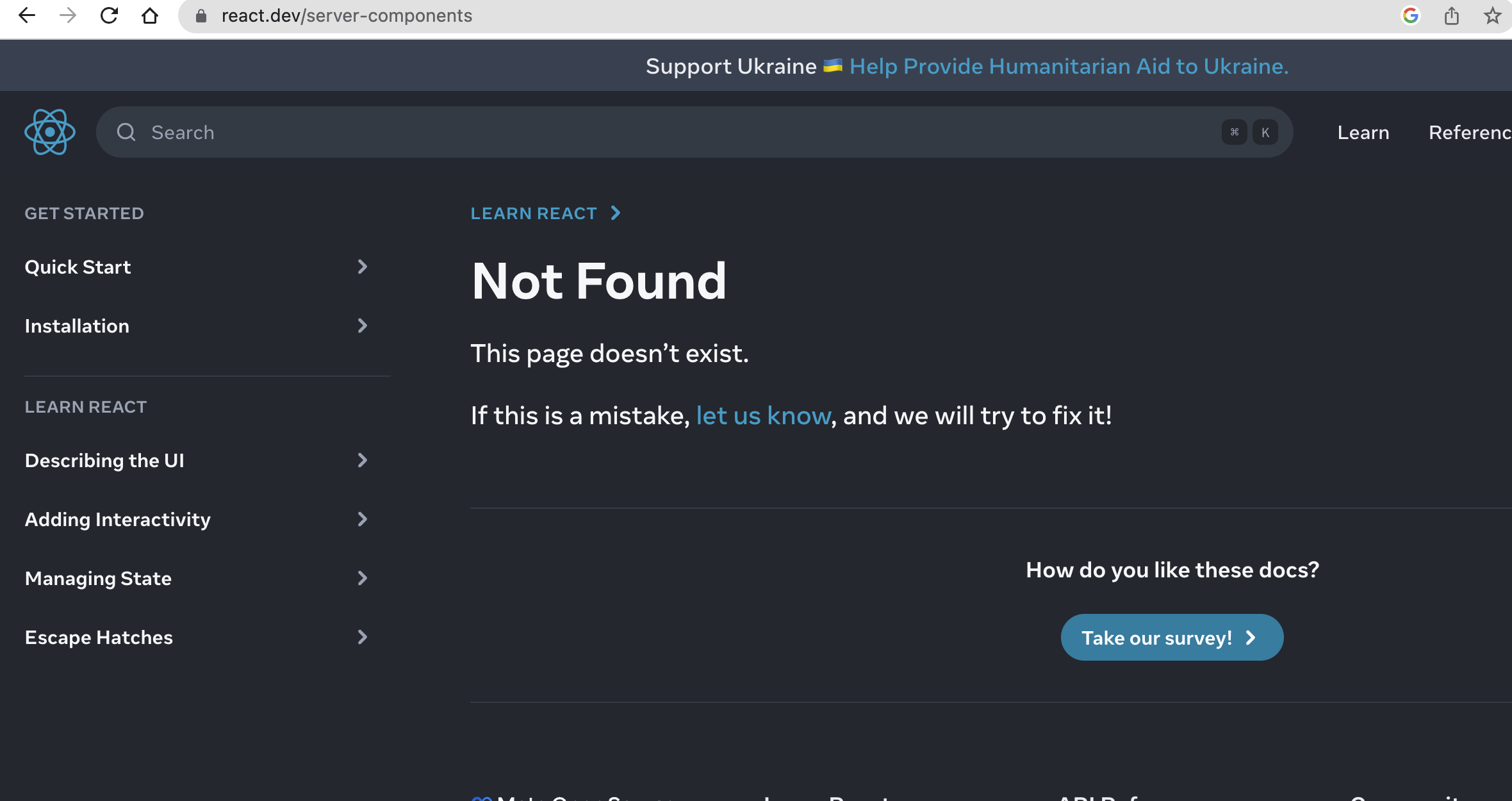1512x801 pixels.
Task: Open the Reference nav item
Action: tap(1470, 132)
